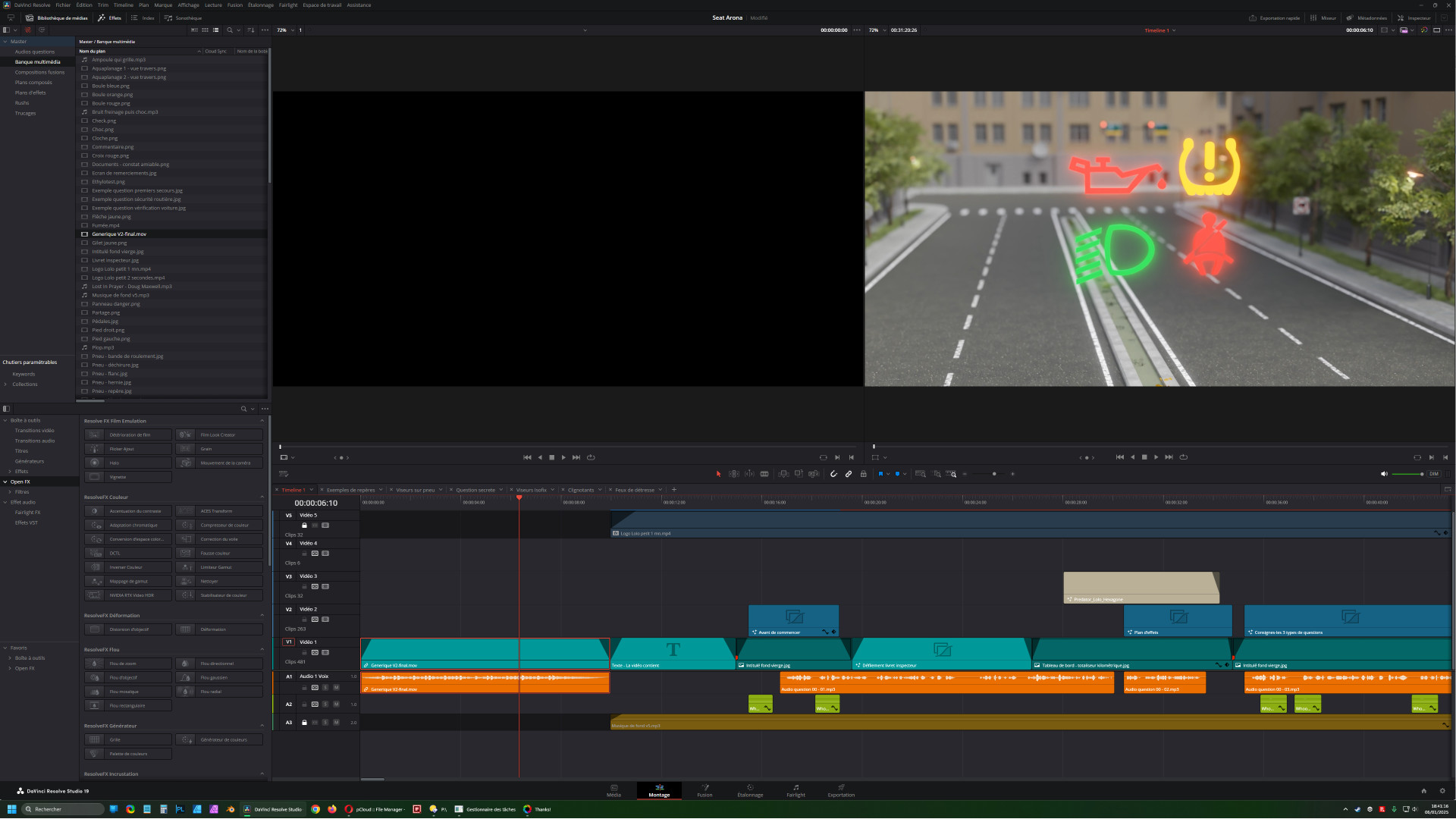1456x819 pixels.
Task: Disable the Vidéo 2 track visibility
Action: [325, 620]
